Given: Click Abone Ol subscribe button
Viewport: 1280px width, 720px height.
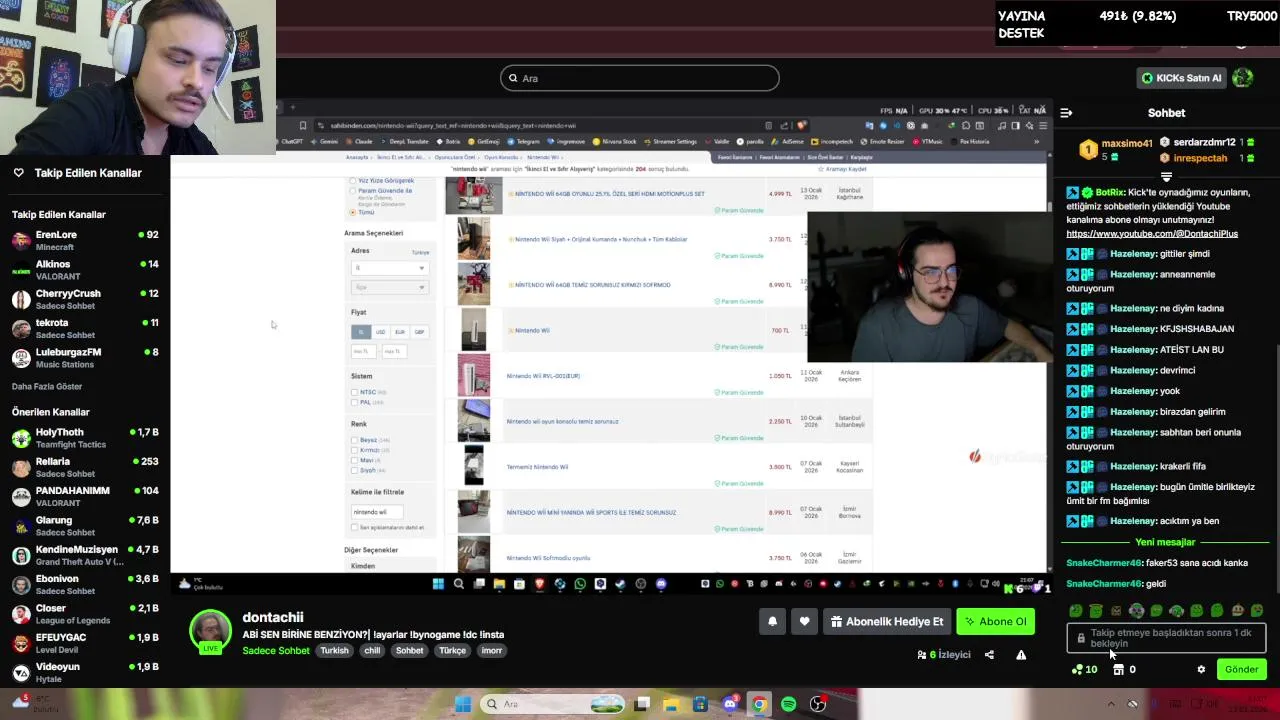Looking at the screenshot, I should click(995, 621).
